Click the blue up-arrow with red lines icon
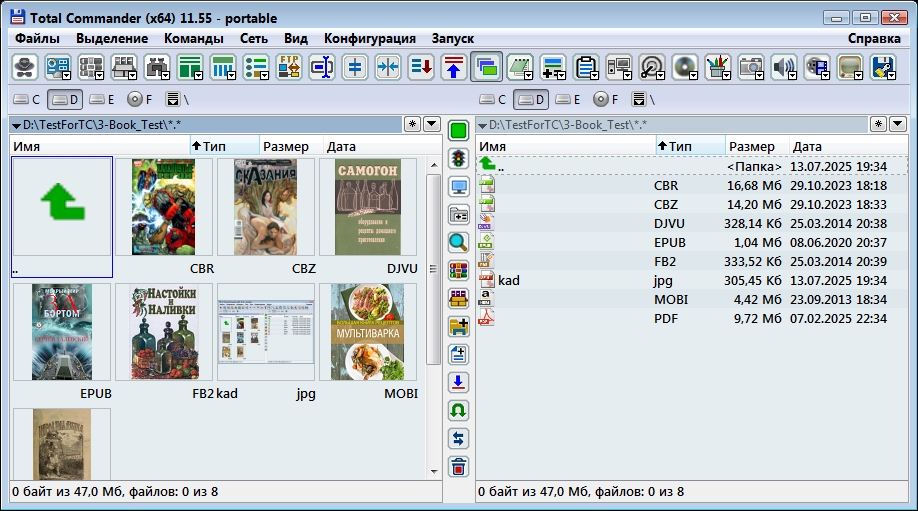This screenshot has width=918, height=511. click(x=454, y=67)
